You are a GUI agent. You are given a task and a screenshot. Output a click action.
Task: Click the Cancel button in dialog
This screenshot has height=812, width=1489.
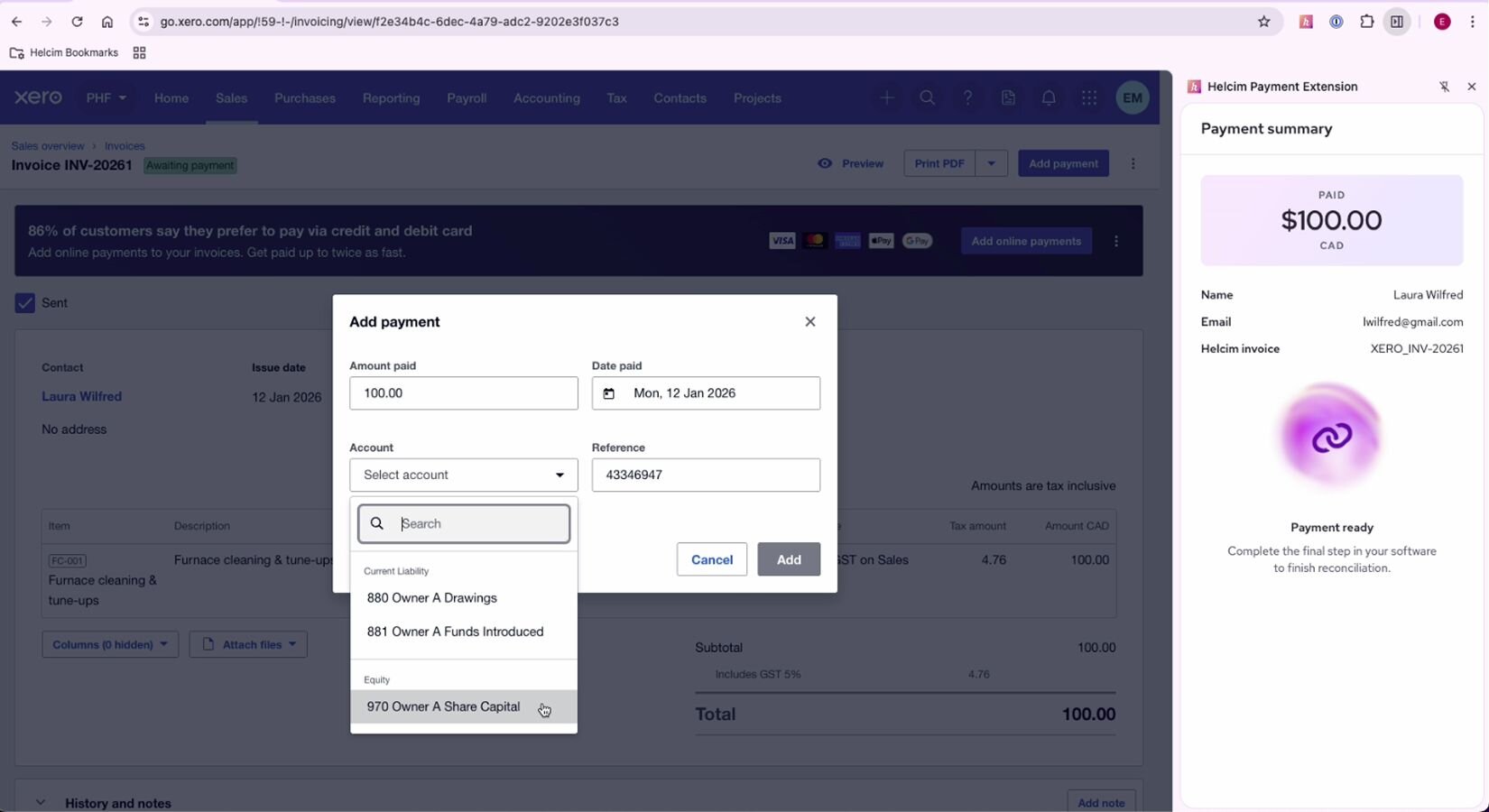click(x=711, y=559)
